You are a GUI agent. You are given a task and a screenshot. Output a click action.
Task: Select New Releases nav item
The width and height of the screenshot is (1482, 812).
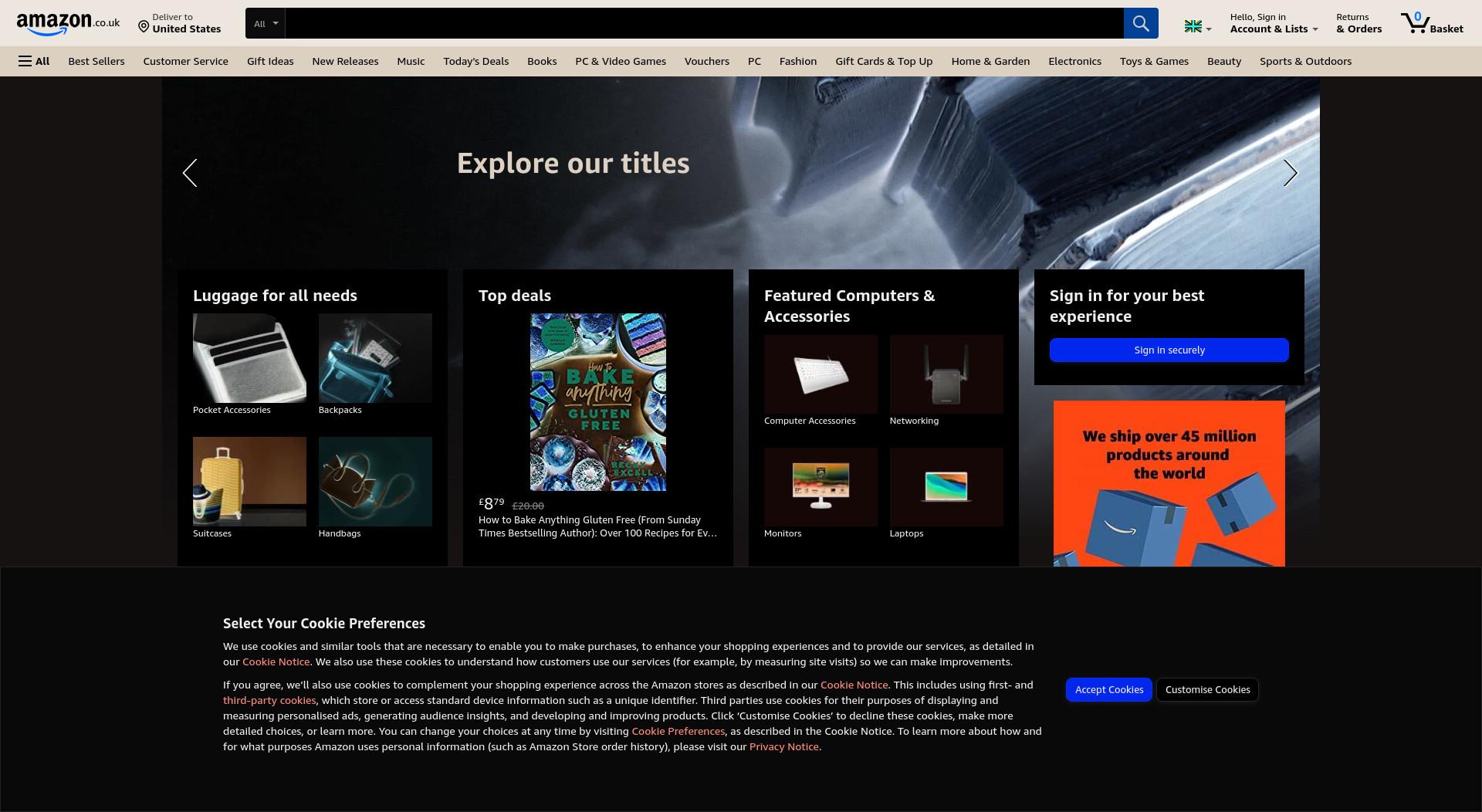(x=345, y=61)
